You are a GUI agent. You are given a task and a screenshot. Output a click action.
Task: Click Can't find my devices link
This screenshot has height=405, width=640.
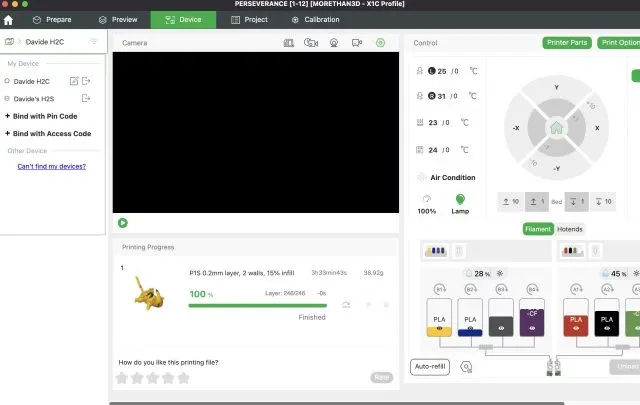point(51,166)
